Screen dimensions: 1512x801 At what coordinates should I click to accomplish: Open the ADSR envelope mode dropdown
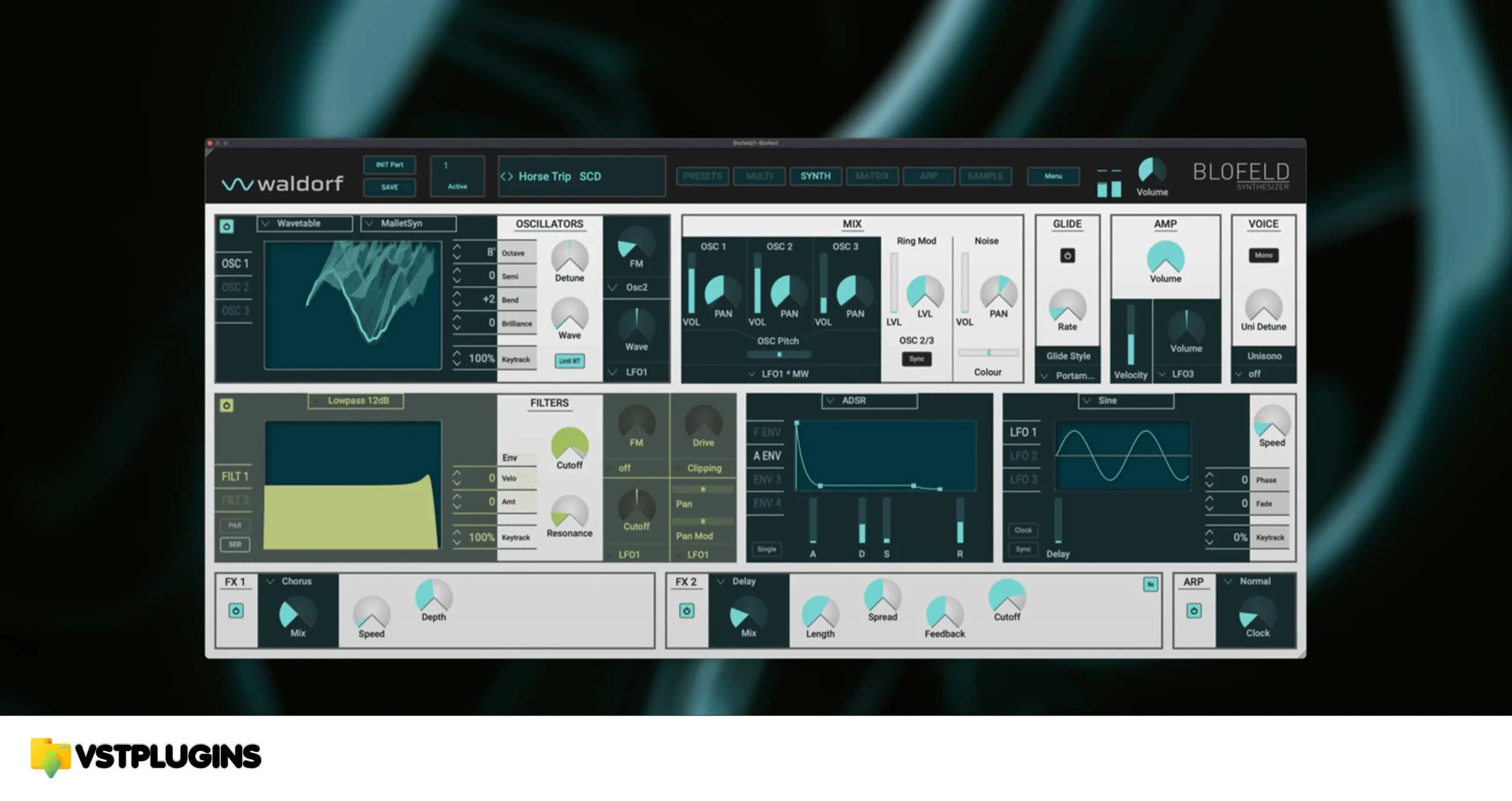[869, 401]
